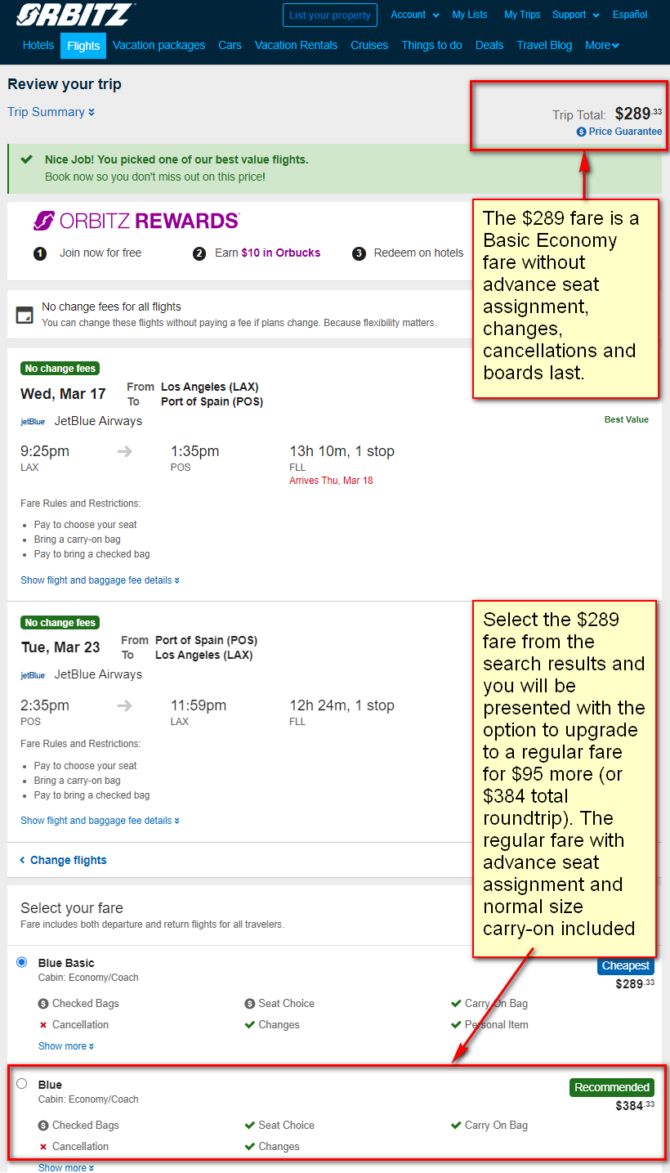This screenshot has width=670, height=1173.
Task: Click the Orbitz Rewards logo
Action: coord(136,221)
